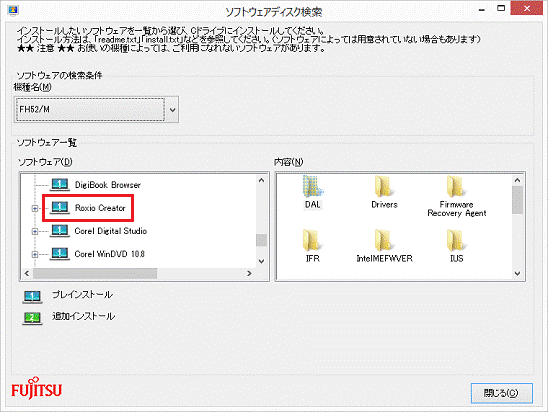Viewport: 548px width, 412px height.
Task: Click software list scroll down arrow
Action: click(261, 261)
